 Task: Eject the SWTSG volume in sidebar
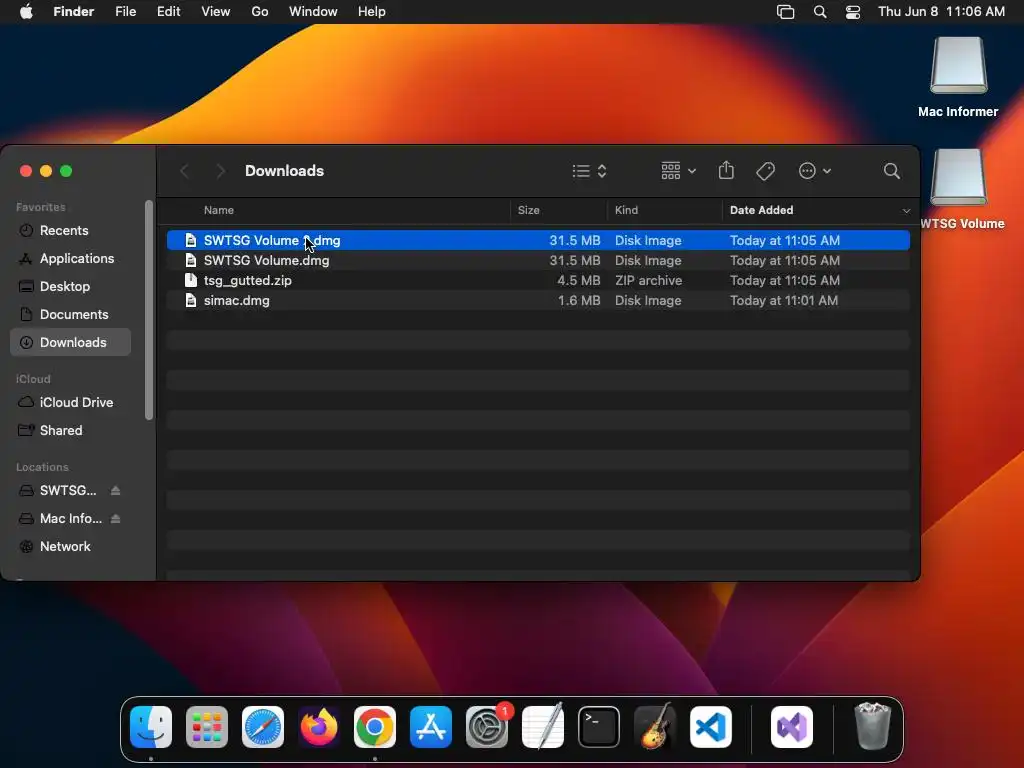click(116, 490)
